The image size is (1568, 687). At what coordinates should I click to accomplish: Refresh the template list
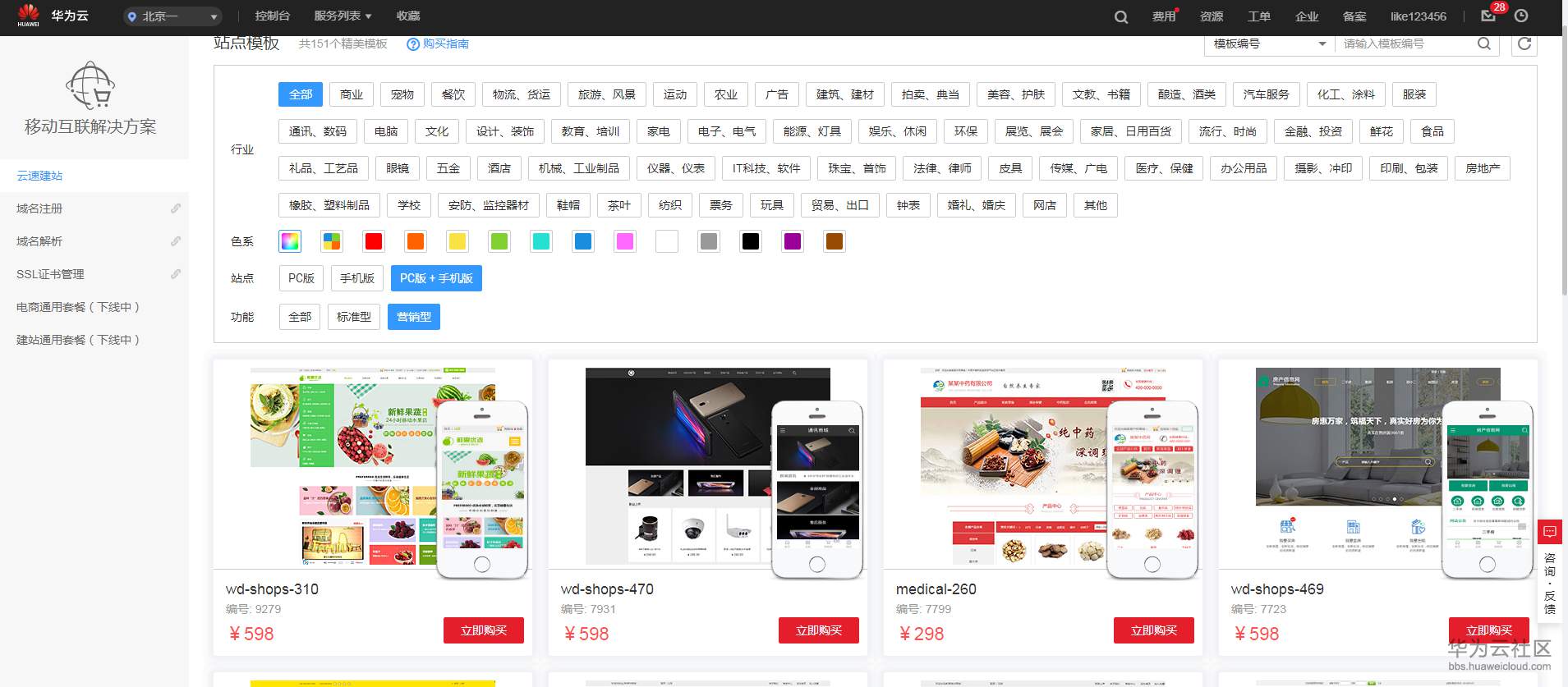click(x=1524, y=44)
